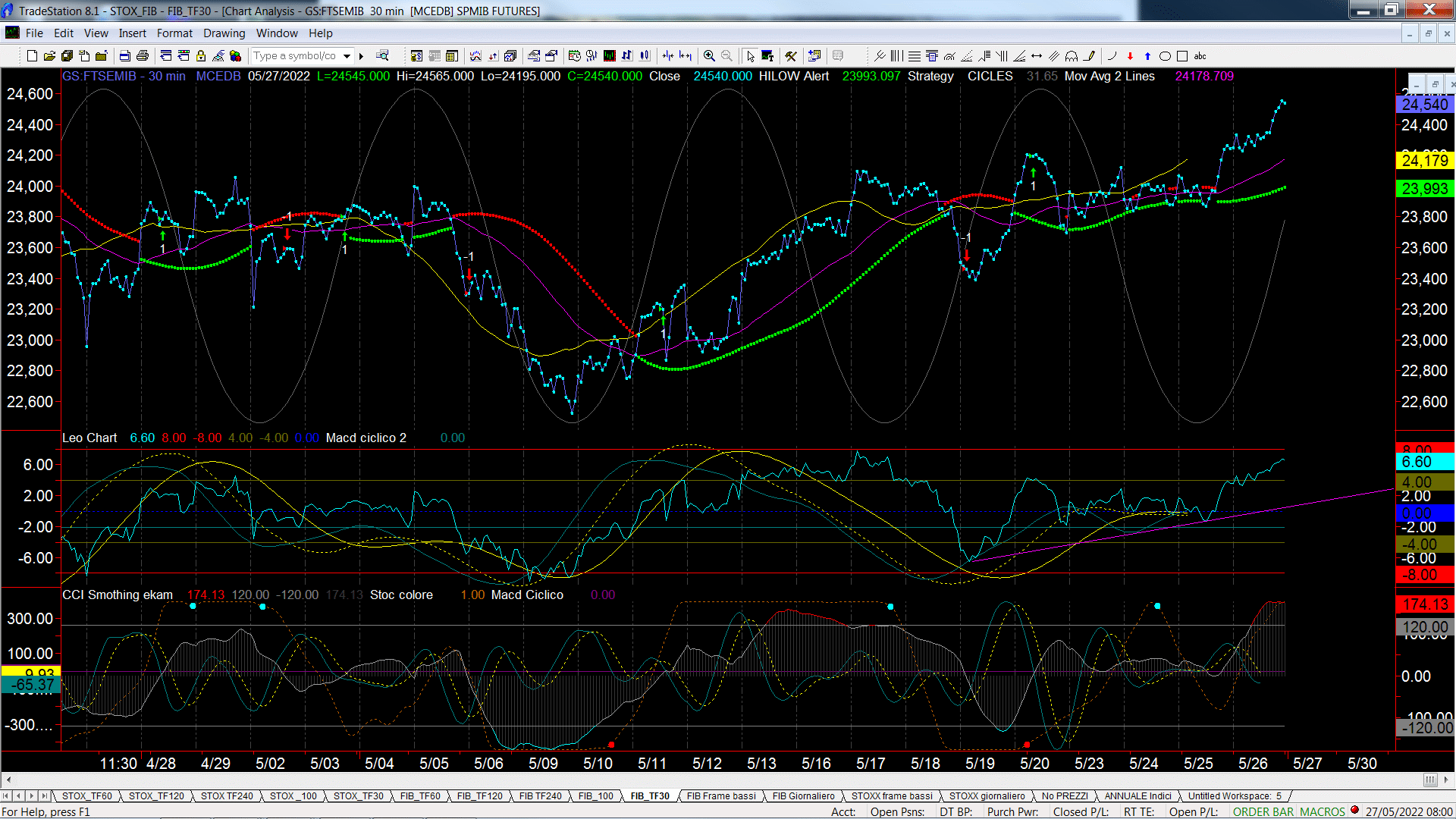Select the chart text tool icon
The height and width of the screenshot is (819, 1456).
(x=767, y=56)
